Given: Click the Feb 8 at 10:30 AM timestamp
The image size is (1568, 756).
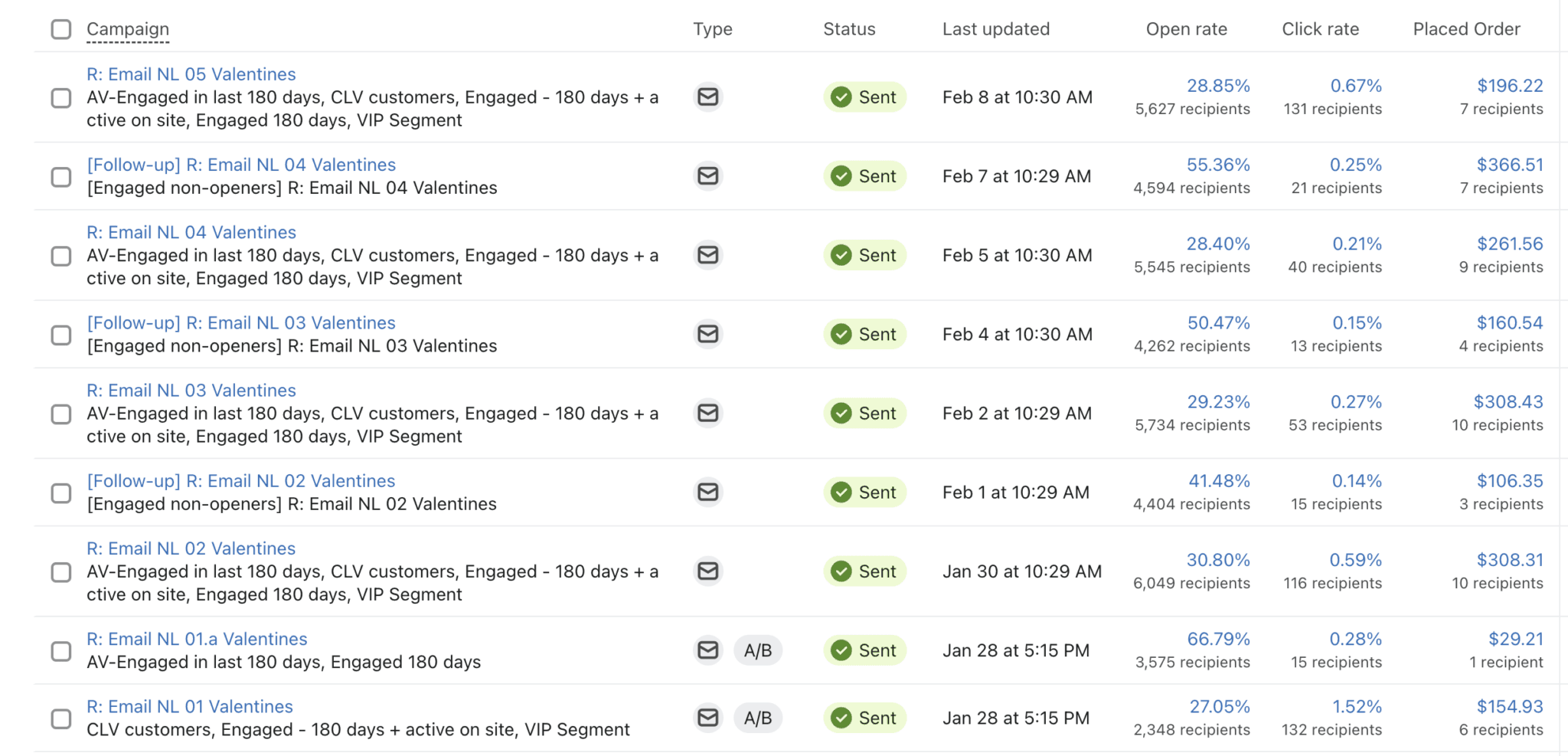Looking at the screenshot, I should (1017, 97).
